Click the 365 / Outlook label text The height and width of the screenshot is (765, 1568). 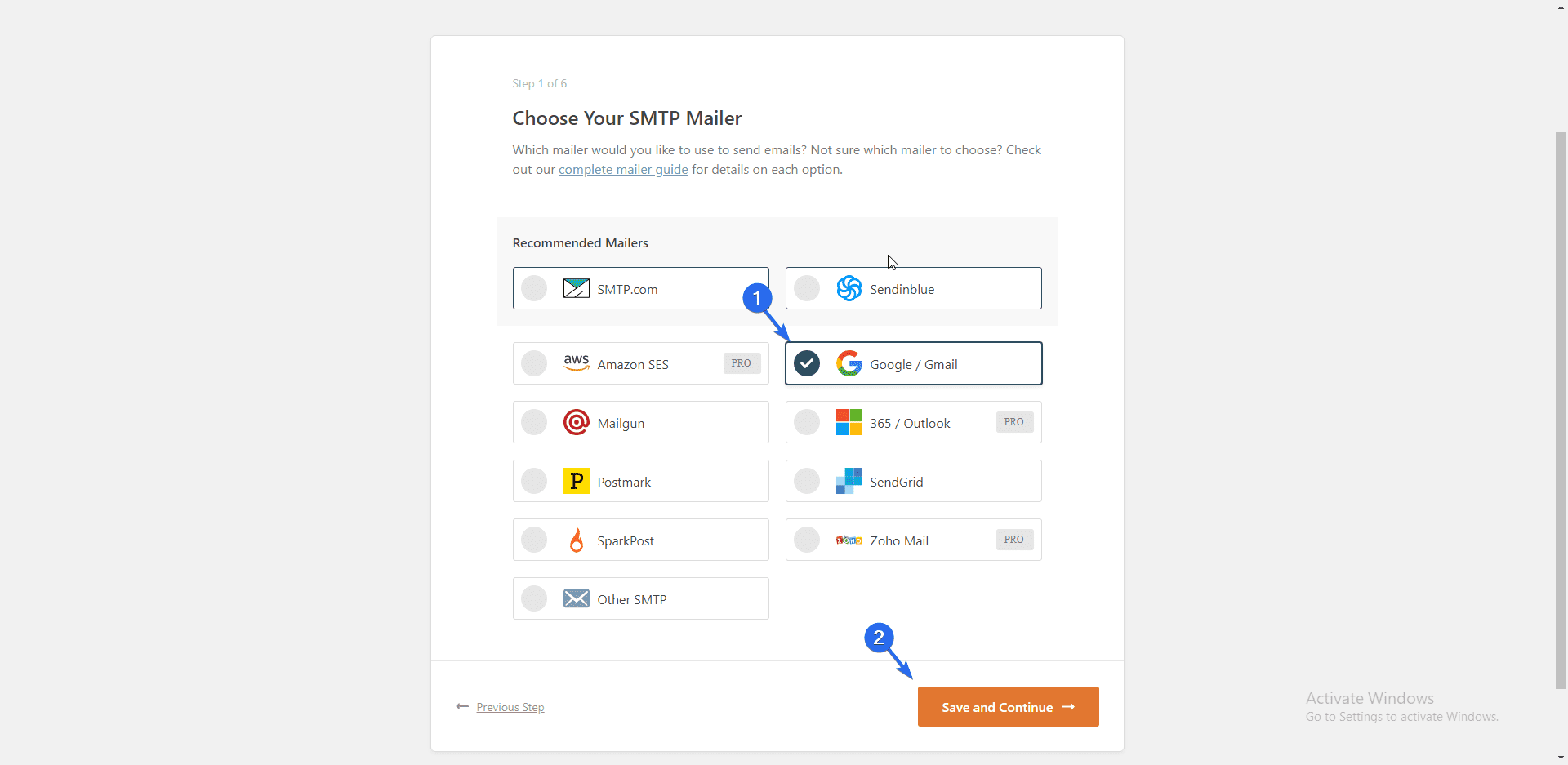click(910, 423)
